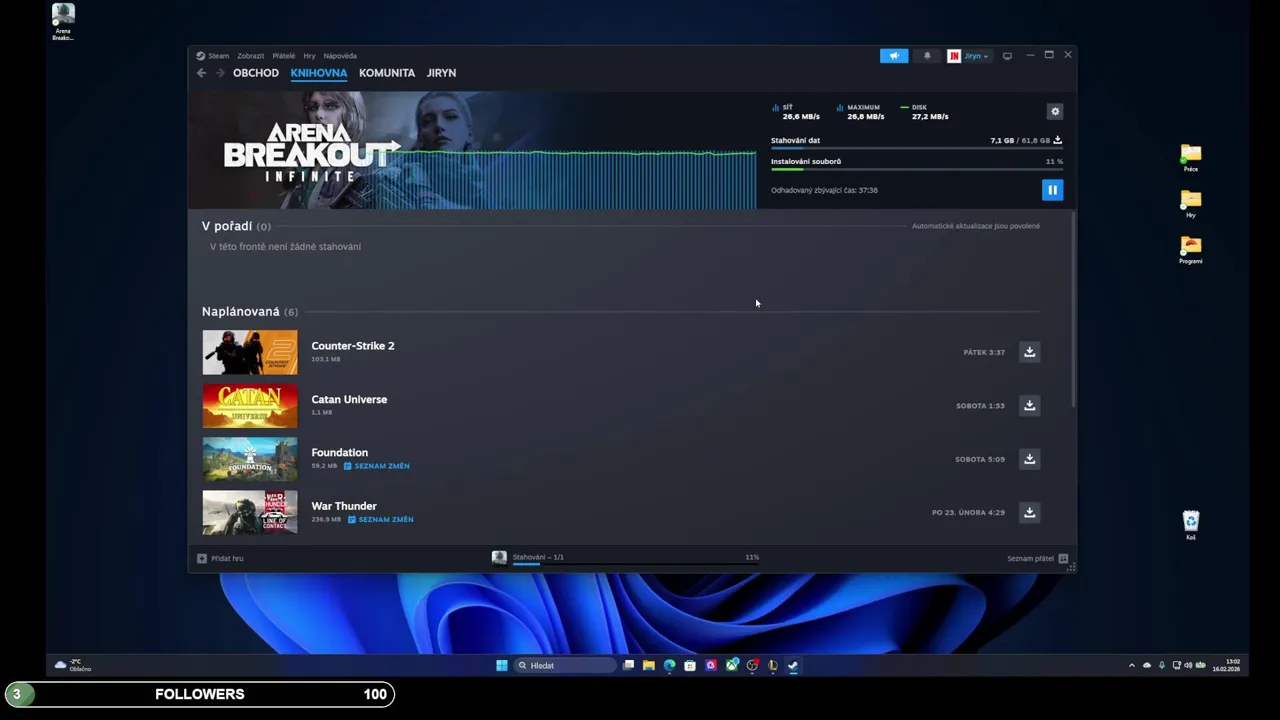This screenshot has height=720, width=1280.
Task: Open the OBCHOD tab
Action: [256, 73]
